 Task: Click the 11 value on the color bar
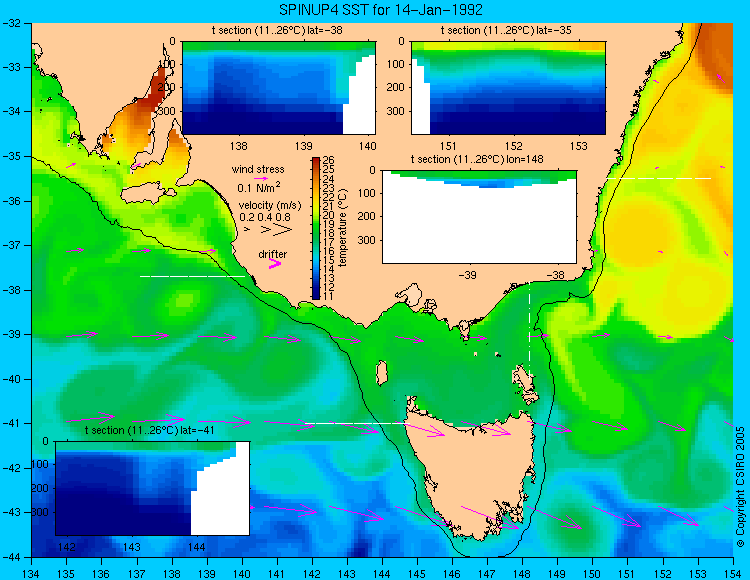click(328, 296)
